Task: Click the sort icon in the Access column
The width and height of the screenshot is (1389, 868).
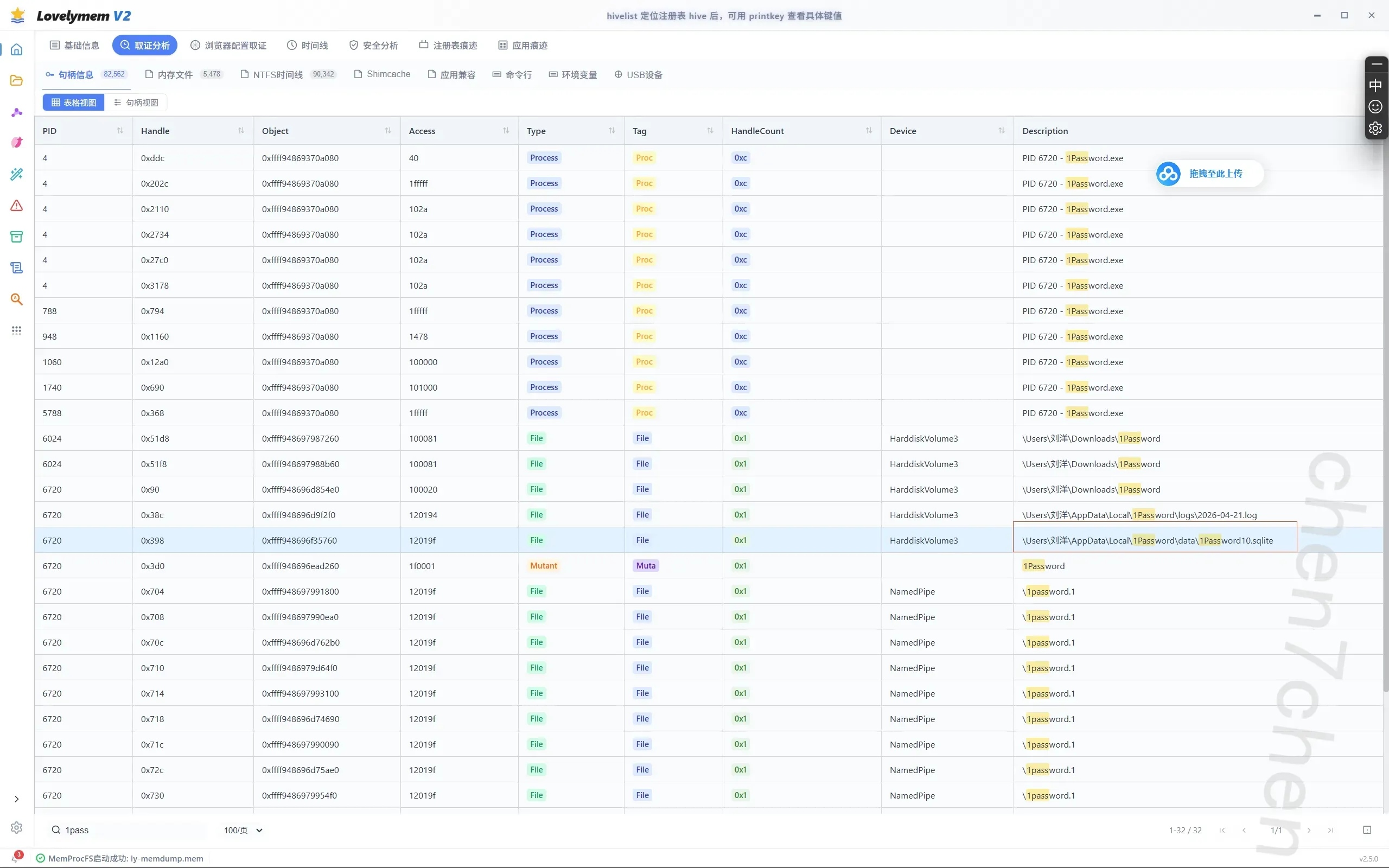Action: pyautogui.click(x=506, y=130)
